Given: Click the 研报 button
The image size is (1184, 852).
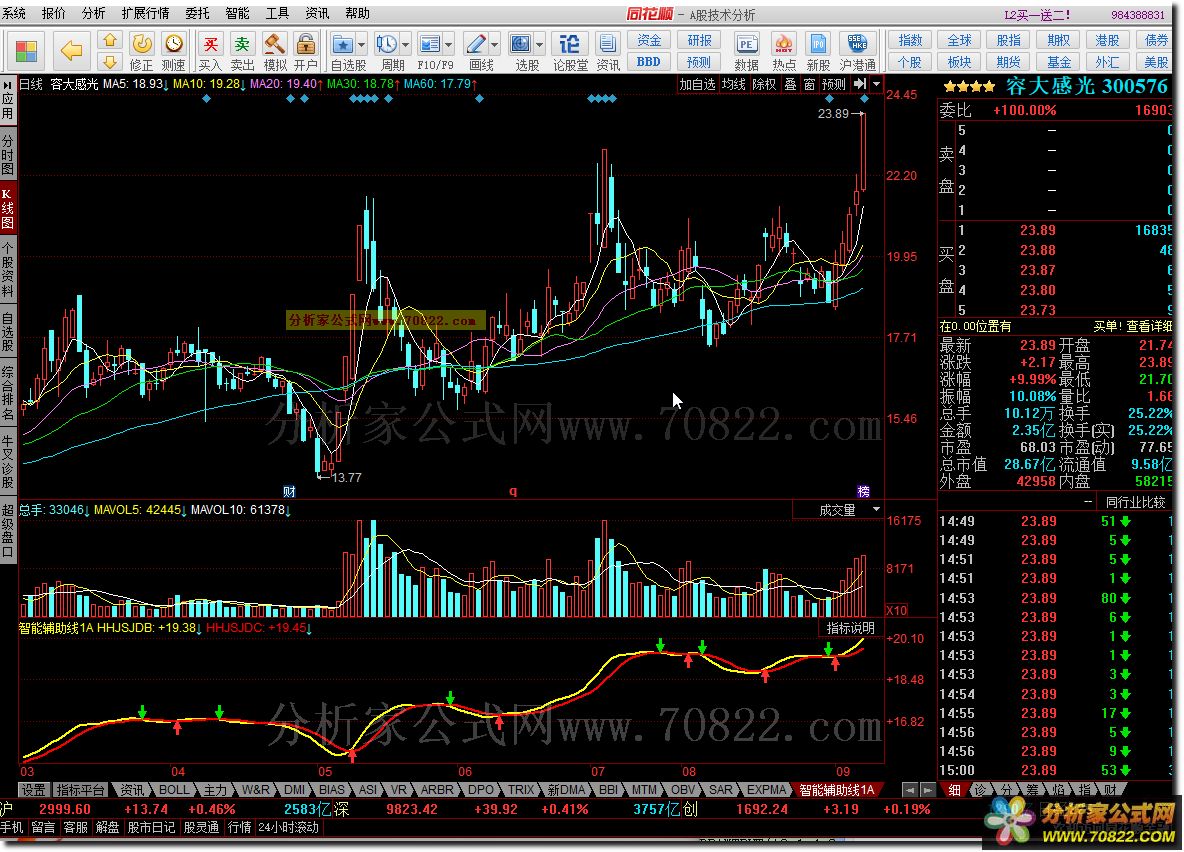Looking at the screenshot, I should 699,40.
